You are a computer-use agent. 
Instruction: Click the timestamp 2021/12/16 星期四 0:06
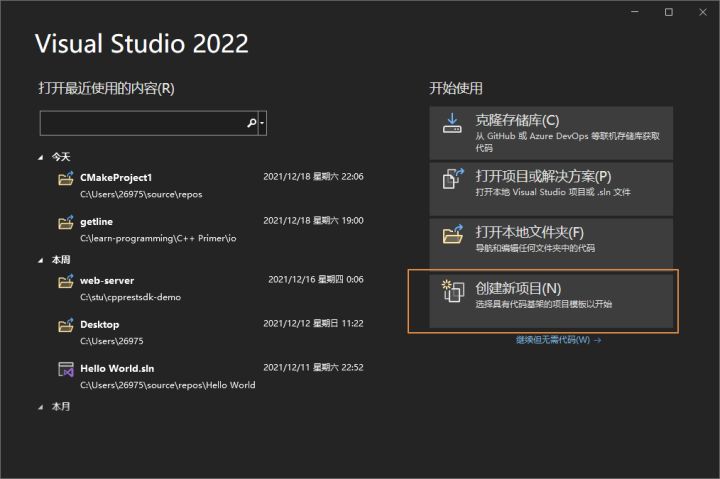(316, 280)
